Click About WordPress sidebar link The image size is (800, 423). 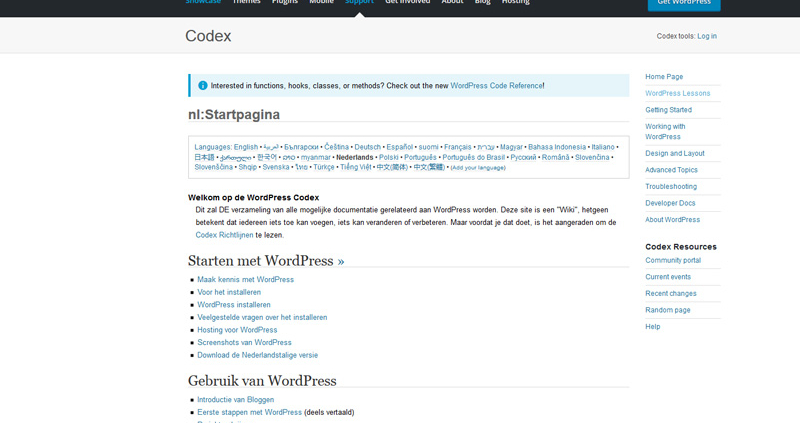pos(672,219)
